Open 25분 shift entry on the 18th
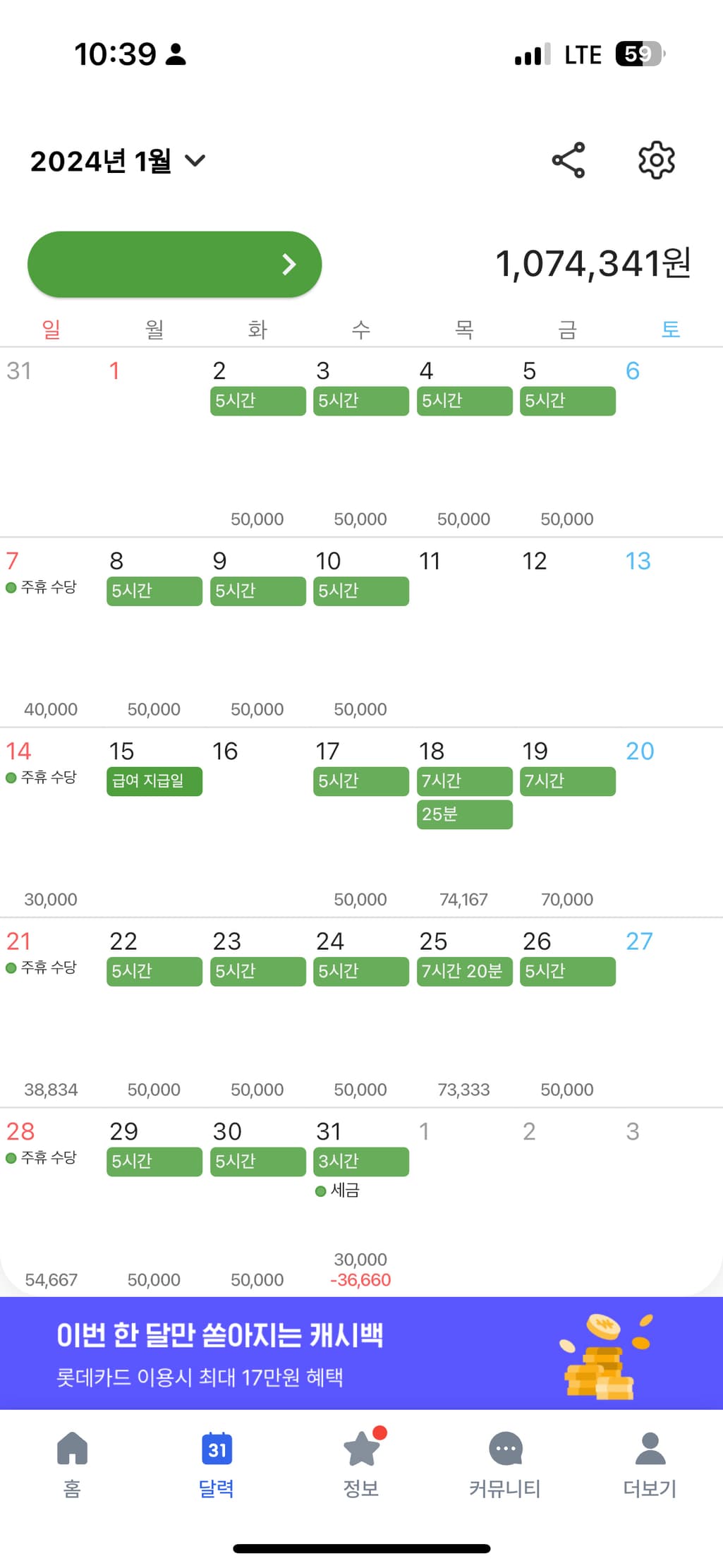Image resolution: width=723 pixels, height=1568 pixels. 464,814
